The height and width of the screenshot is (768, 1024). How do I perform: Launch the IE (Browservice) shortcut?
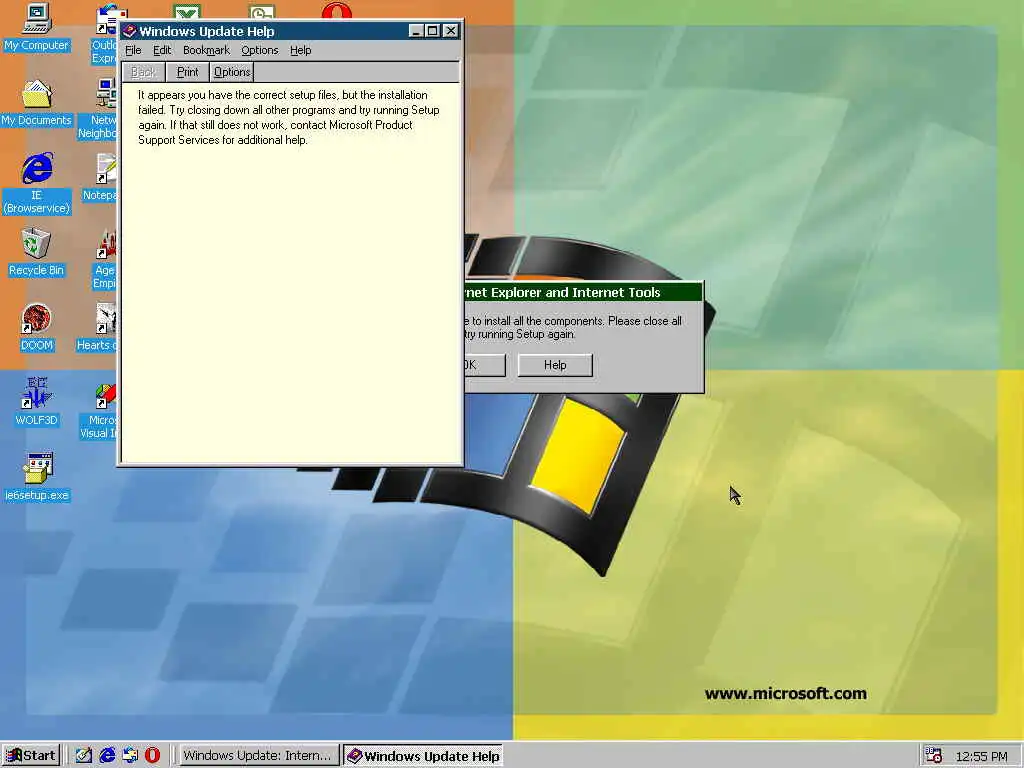37,183
